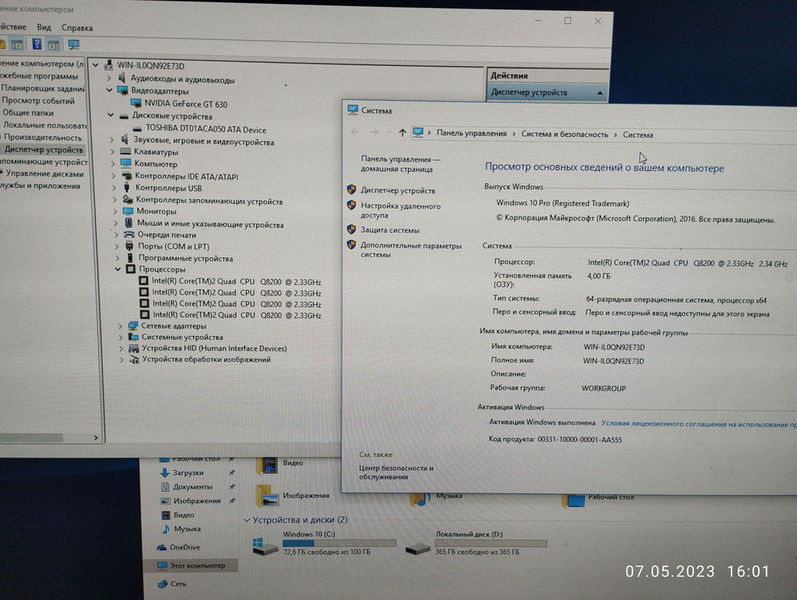Open Дополнительные параметры системы link
Screen dimensions: 797x600
tap(410, 249)
